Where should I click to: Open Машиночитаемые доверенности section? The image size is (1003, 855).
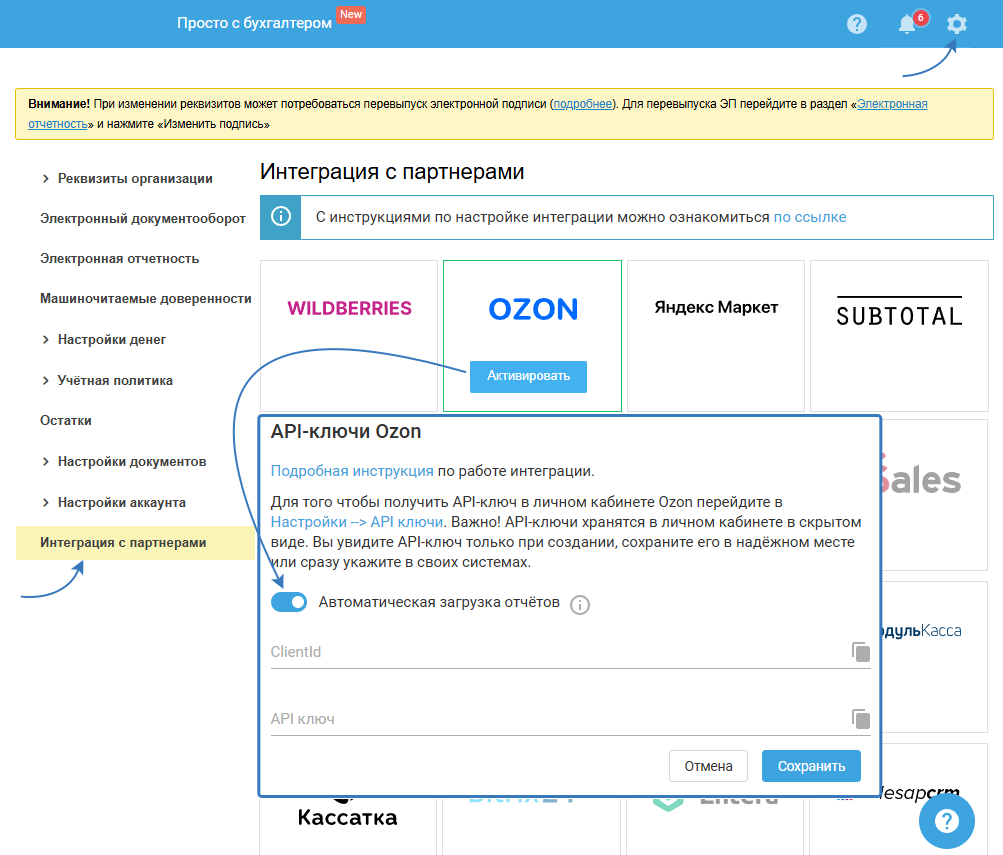click(x=146, y=299)
